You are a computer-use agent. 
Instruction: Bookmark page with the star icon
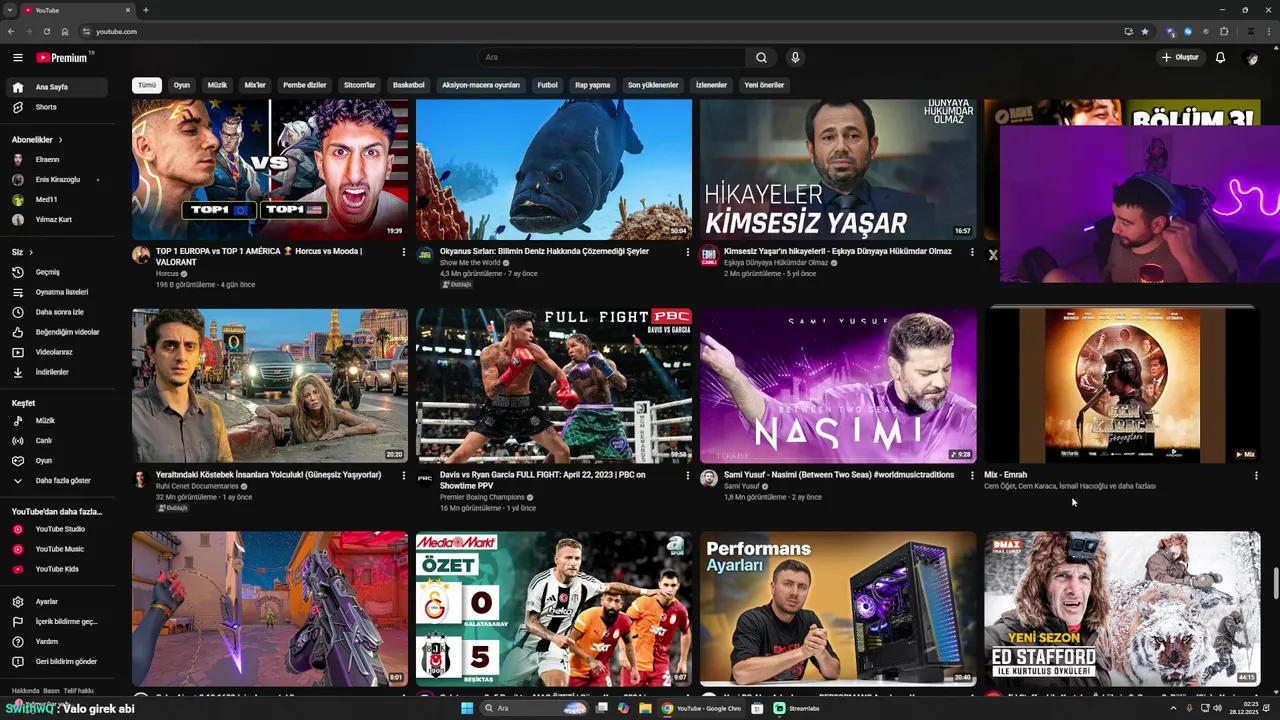[1145, 31]
